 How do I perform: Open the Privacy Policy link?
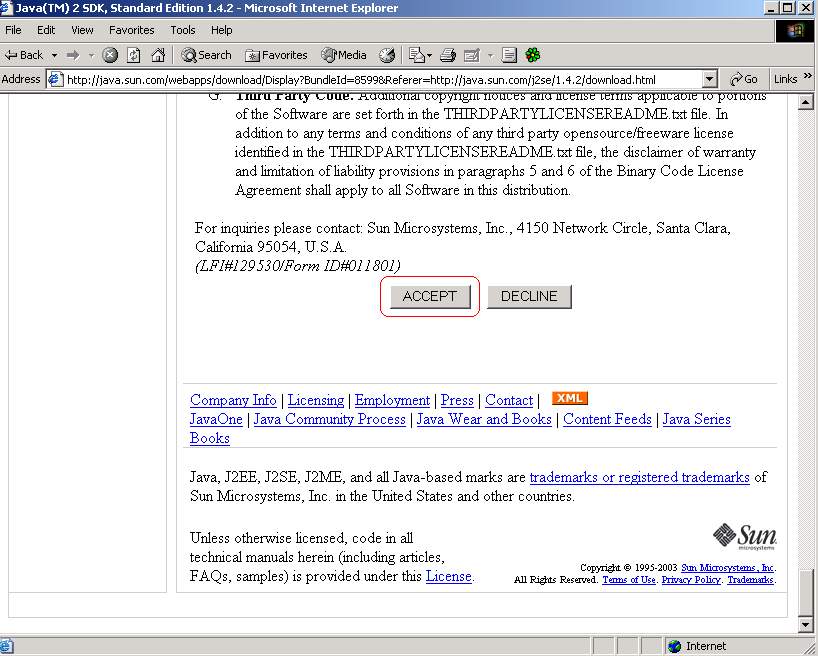click(x=691, y=580)
